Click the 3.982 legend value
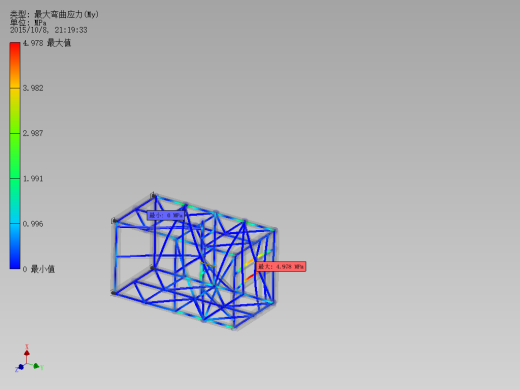 click(33, 88)
